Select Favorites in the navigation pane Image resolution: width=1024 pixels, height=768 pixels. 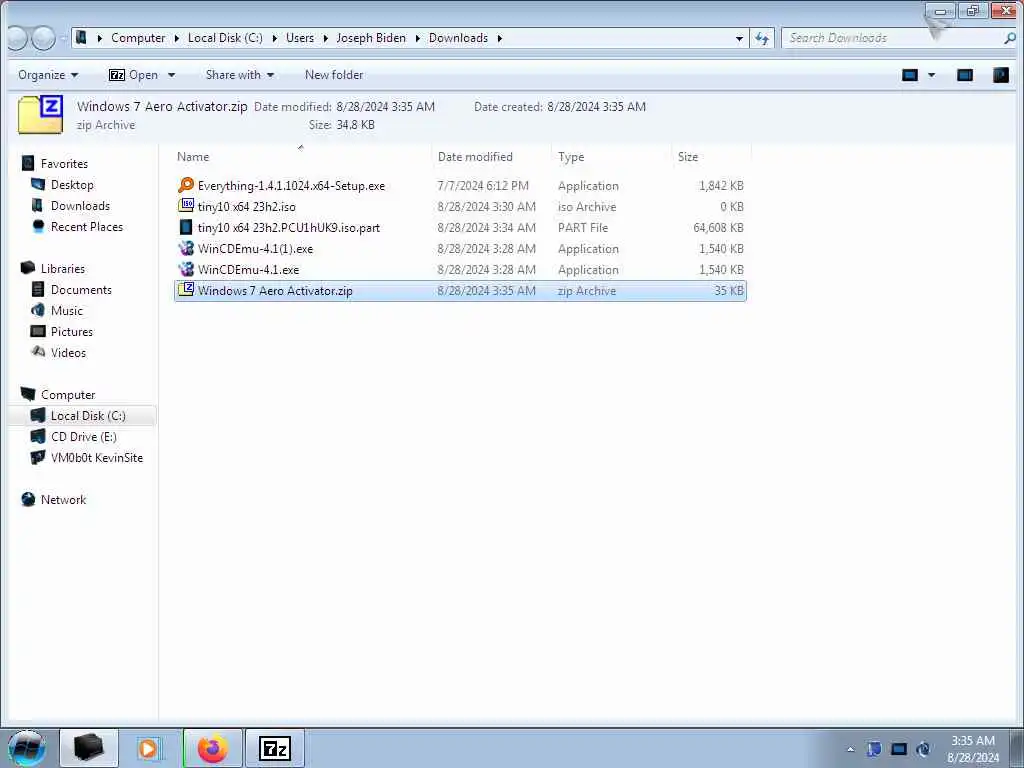coord(64,164)
